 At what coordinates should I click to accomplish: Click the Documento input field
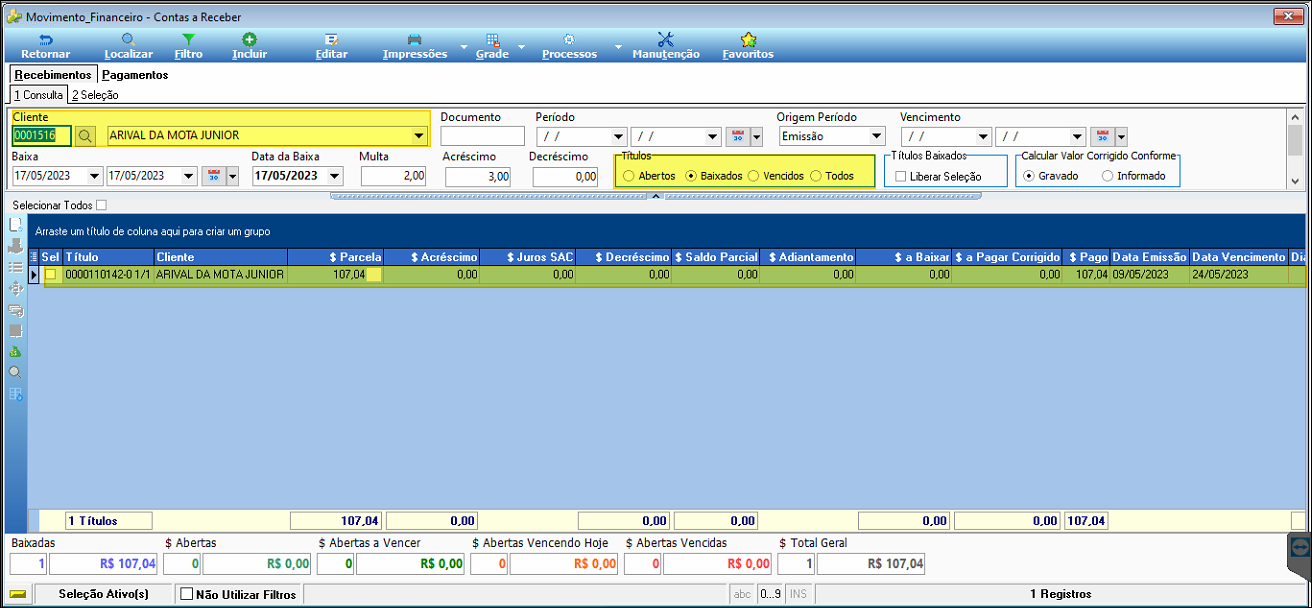click(482, 136)
